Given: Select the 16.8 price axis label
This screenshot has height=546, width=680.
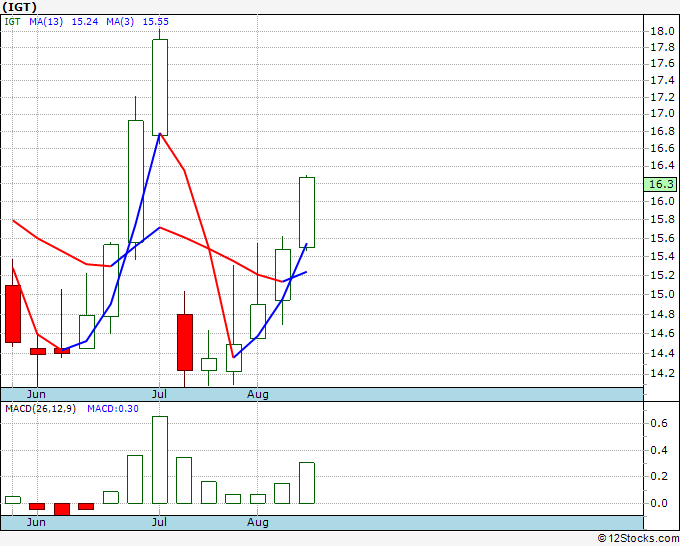Looking at the screenshot, I should pyautogui.click(x=662, y=131).
